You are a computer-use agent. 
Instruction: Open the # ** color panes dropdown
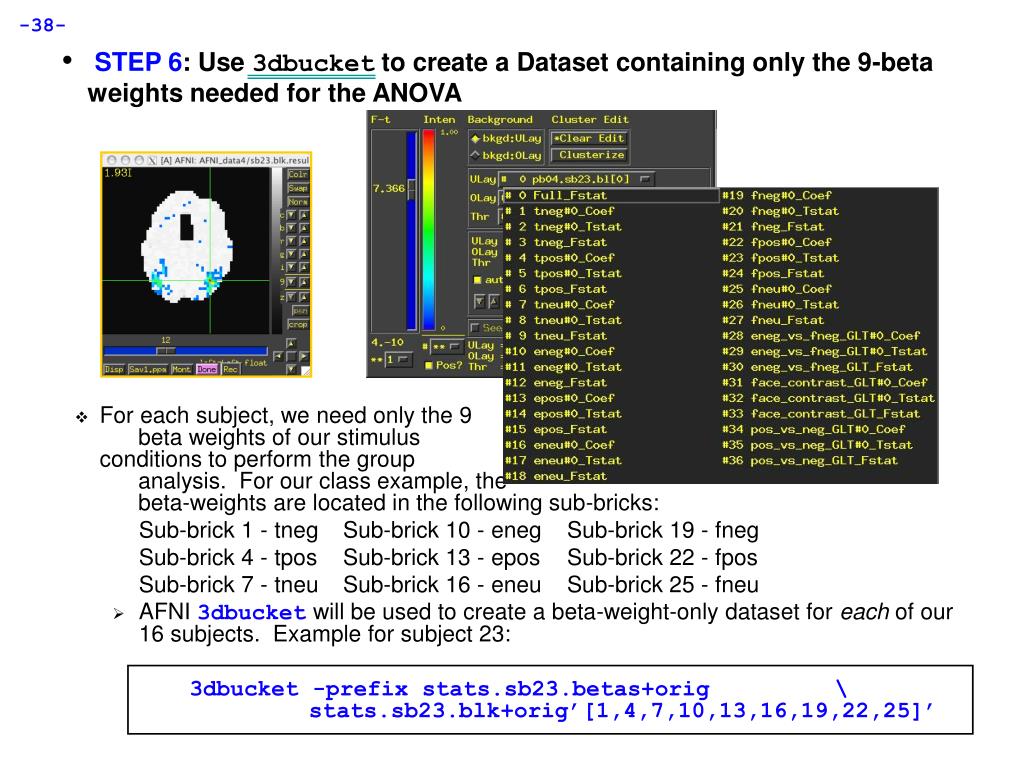[447, 346]
